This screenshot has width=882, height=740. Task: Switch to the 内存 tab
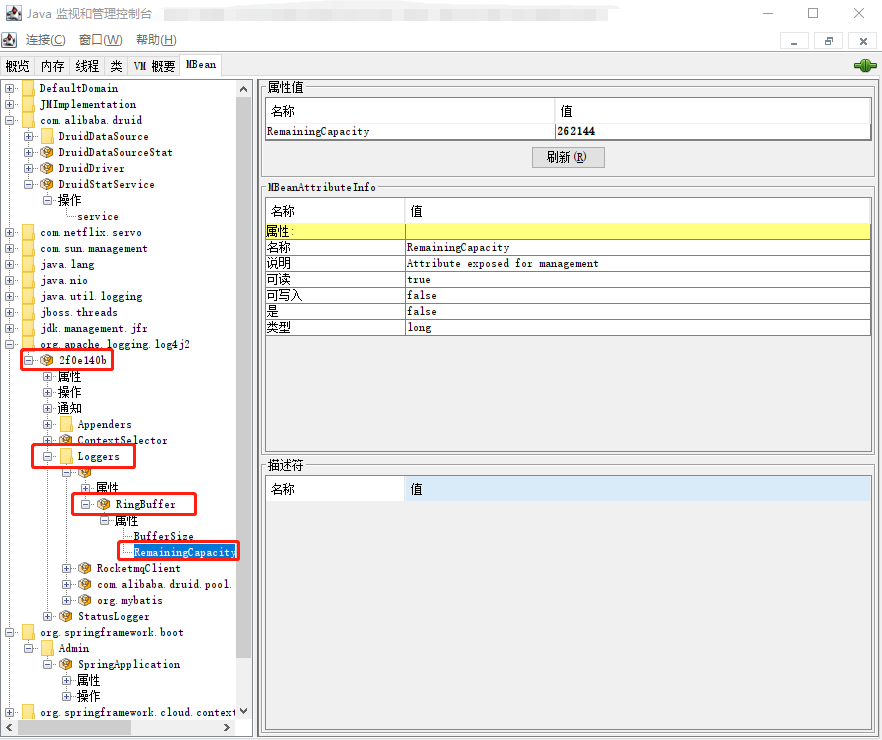pyautogui.click(x=52, y=66)
